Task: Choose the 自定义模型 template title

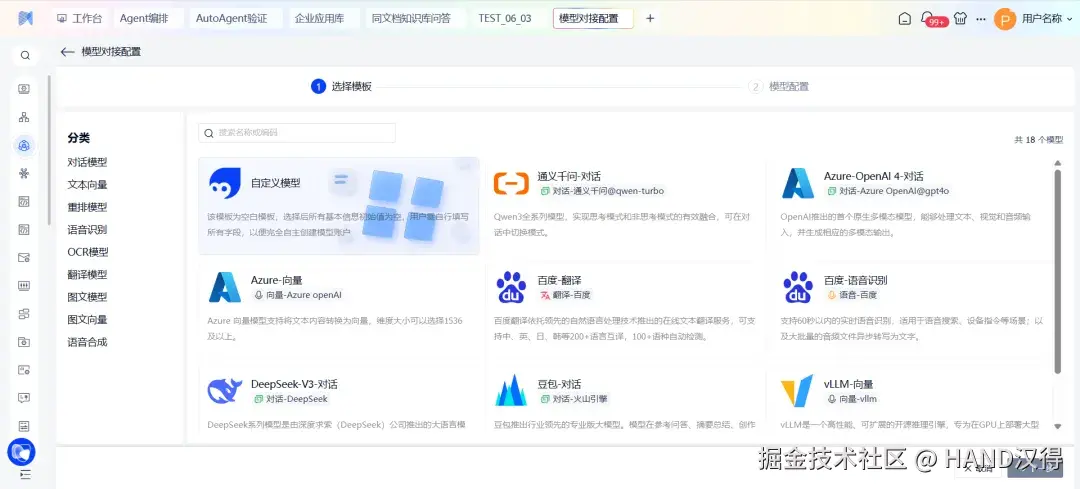Action: (x=276, y=183)
